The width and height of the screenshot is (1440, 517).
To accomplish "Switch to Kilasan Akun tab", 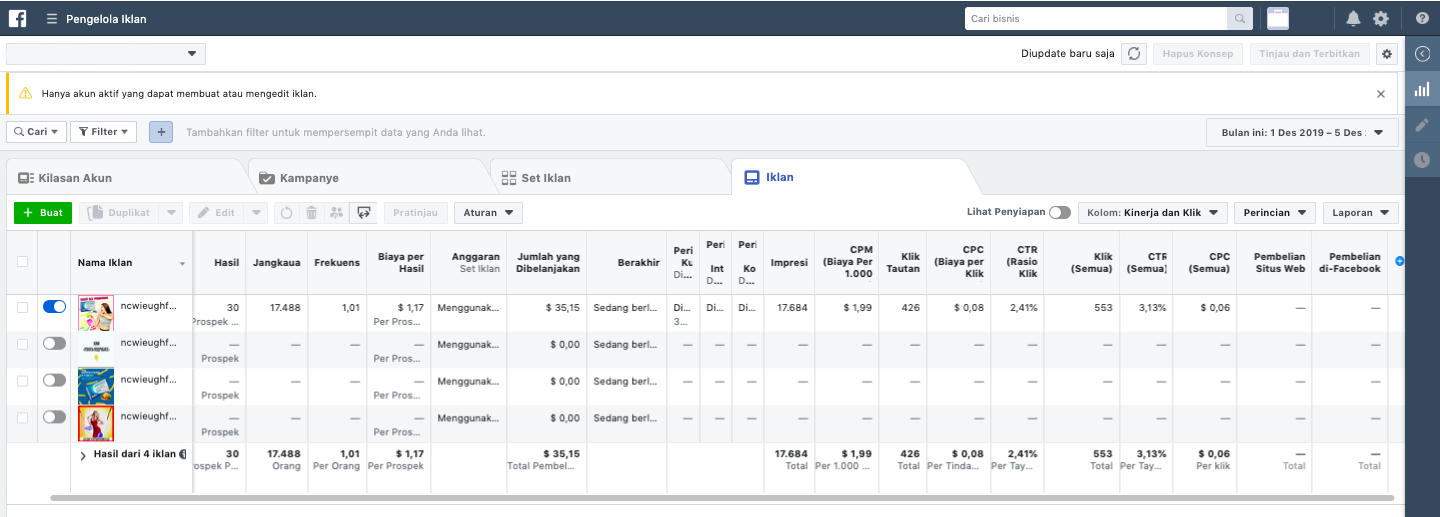I will [126, 178].
